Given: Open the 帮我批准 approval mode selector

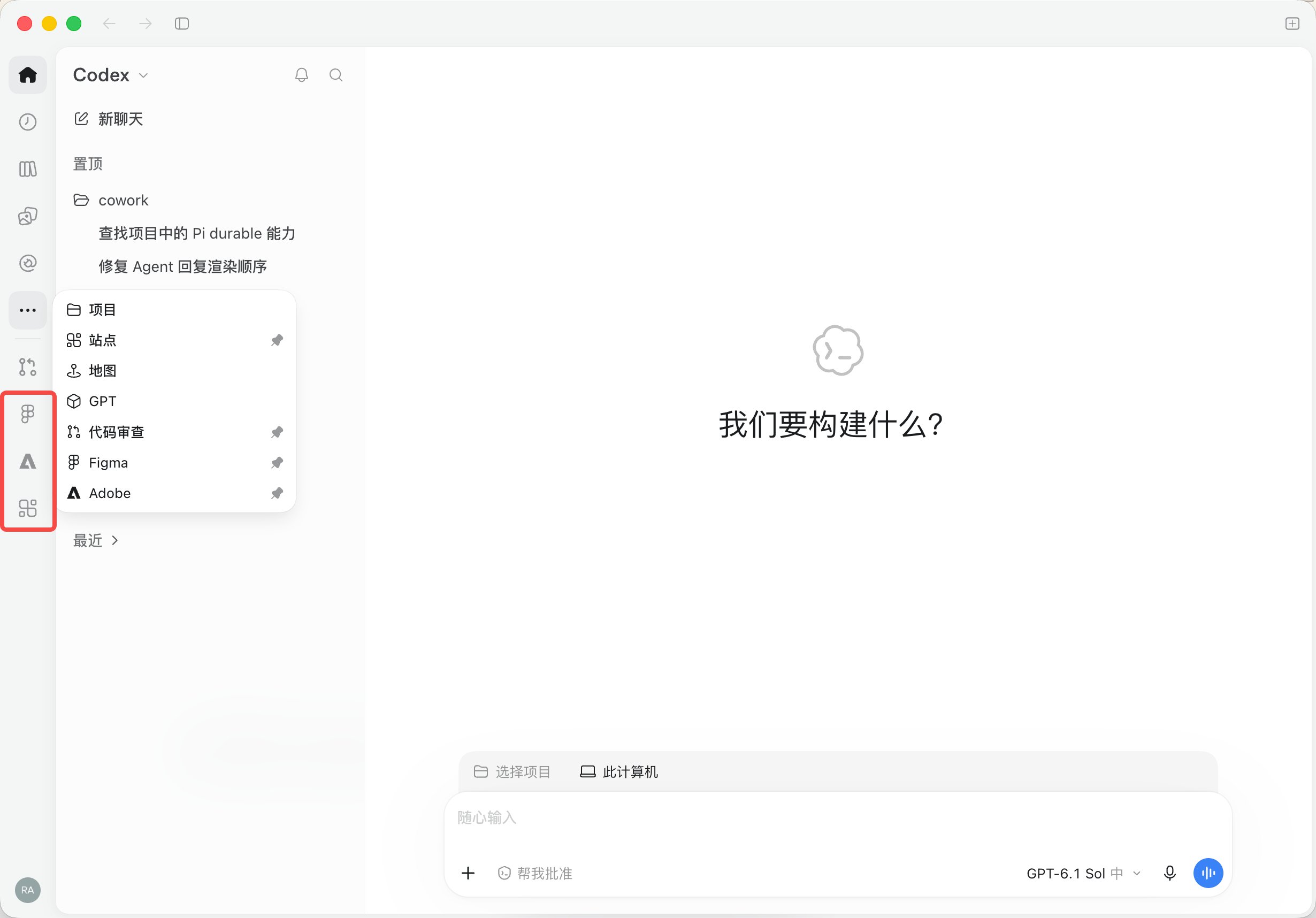Looking at the screenshot, I should (x=535, y=873).
